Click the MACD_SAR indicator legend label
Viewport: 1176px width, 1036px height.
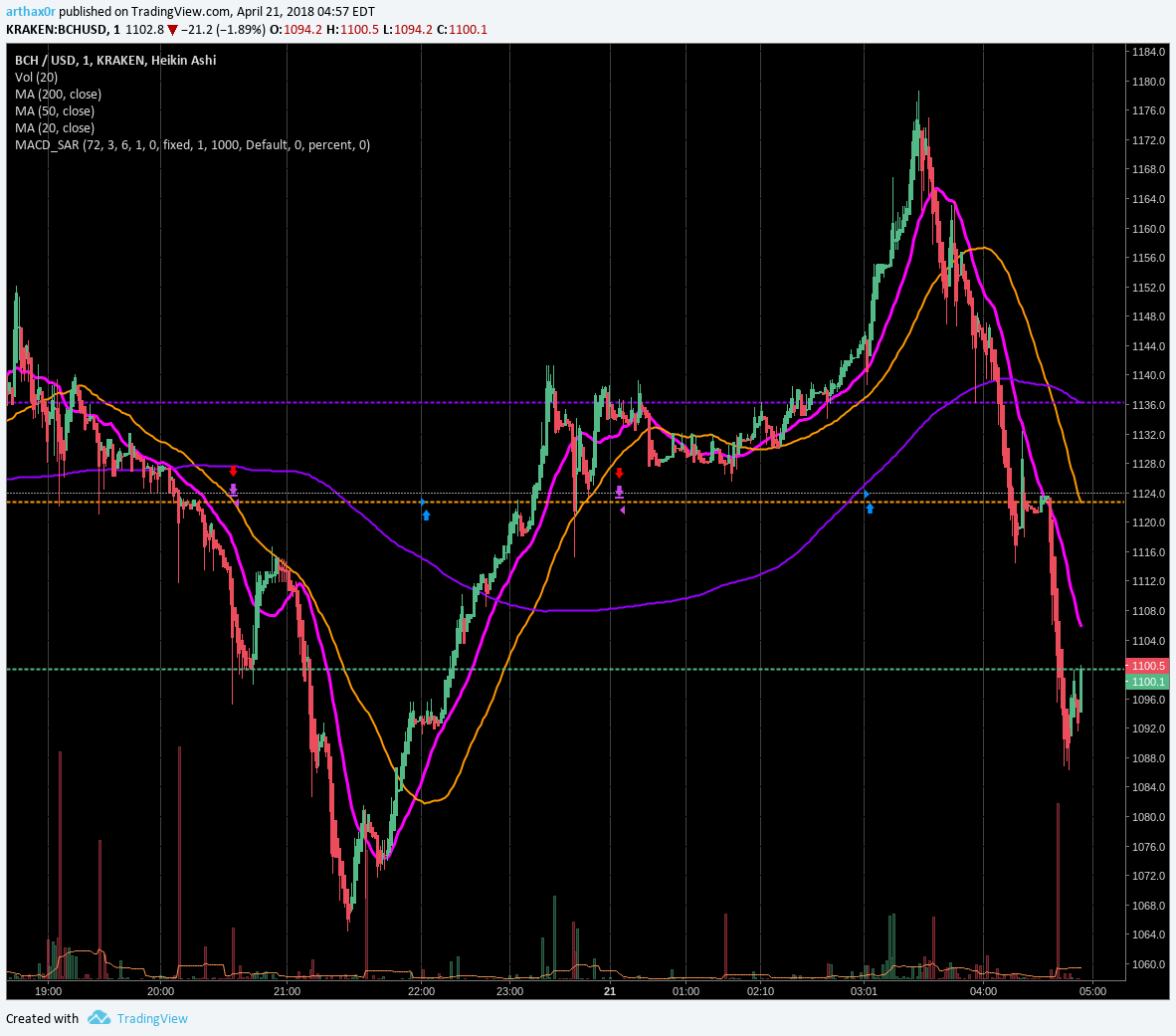coord(193,144)
